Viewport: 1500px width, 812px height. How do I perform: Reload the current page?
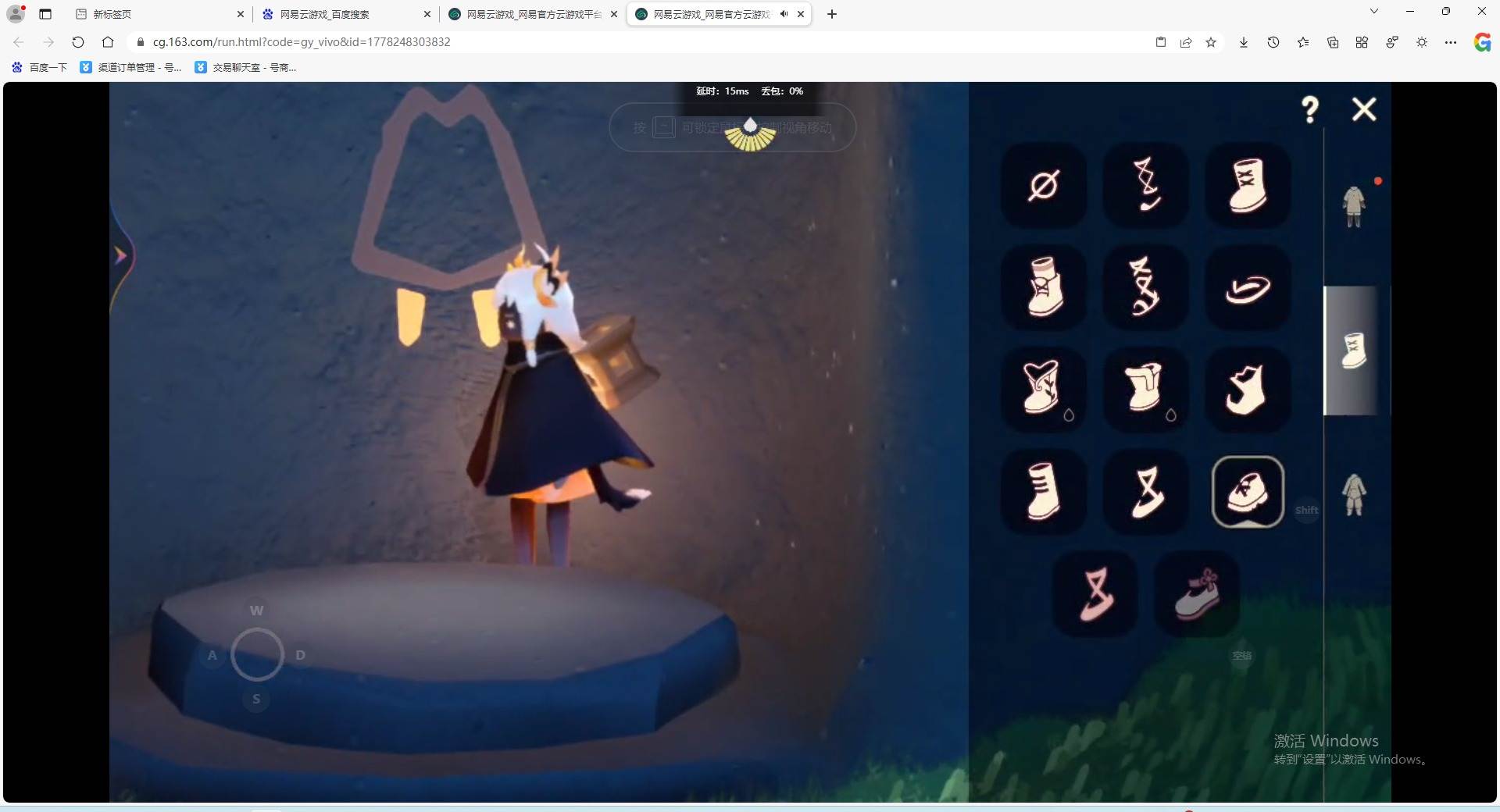(x=78, y=42)
